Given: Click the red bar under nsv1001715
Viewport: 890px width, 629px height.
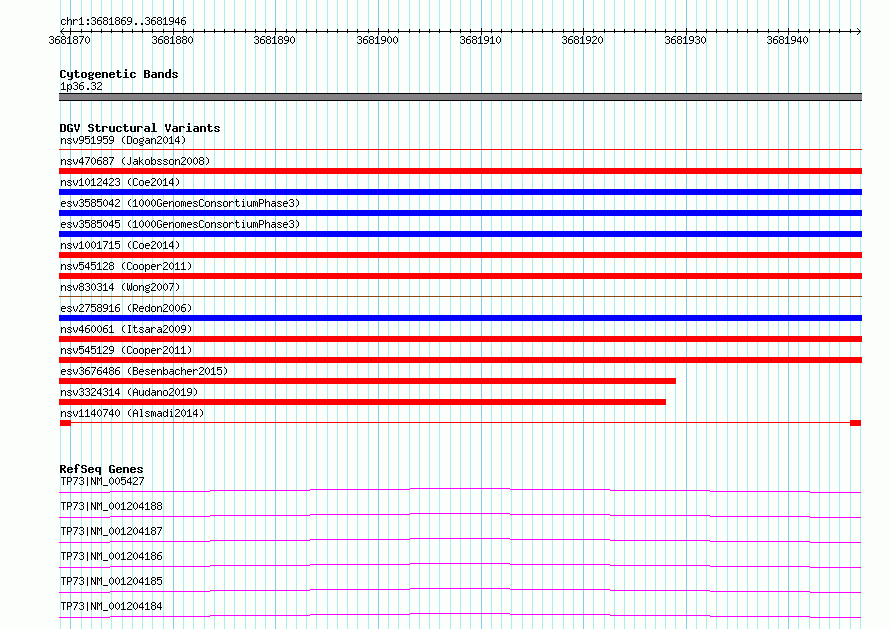Looking at the screenshot, I should [x=460, y=255].
